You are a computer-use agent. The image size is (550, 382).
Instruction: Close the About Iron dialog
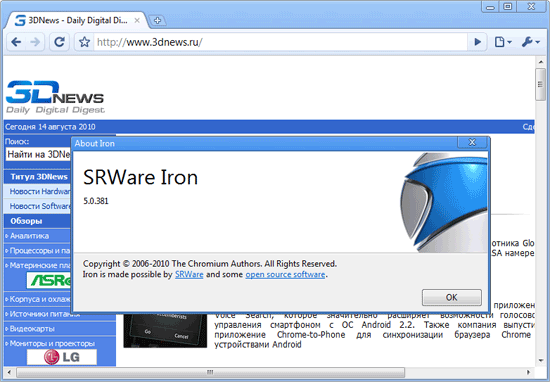[x=472, y=142]
